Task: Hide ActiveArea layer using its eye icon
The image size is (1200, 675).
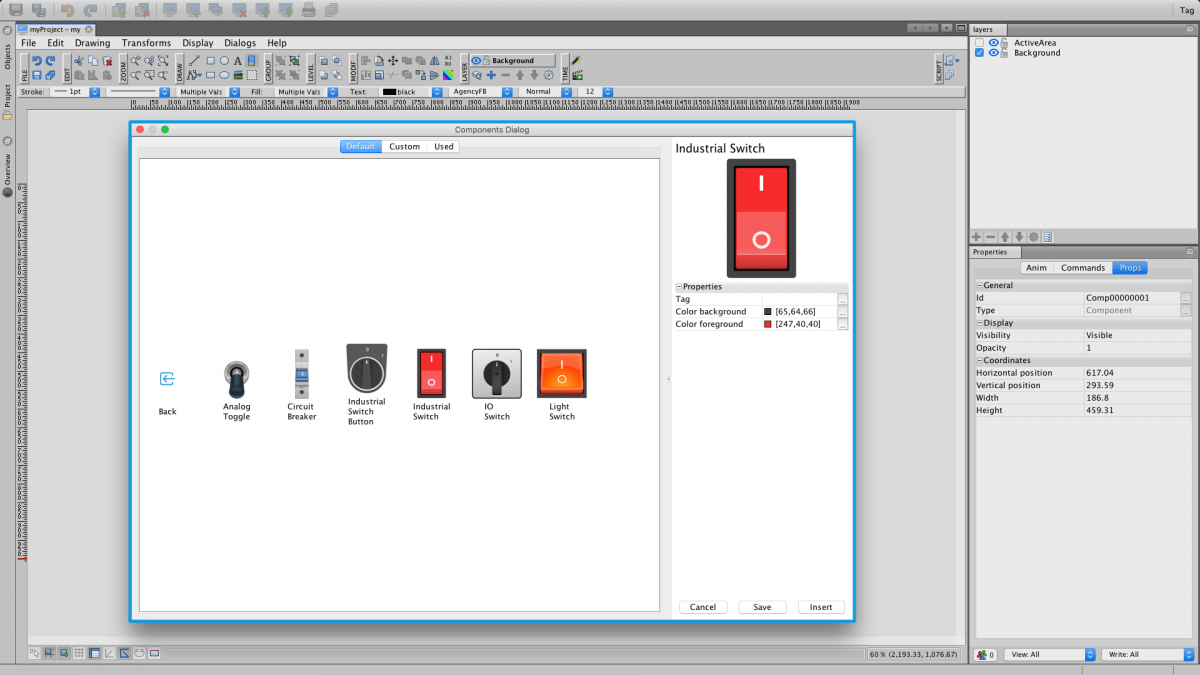Action: coord(993,43)
